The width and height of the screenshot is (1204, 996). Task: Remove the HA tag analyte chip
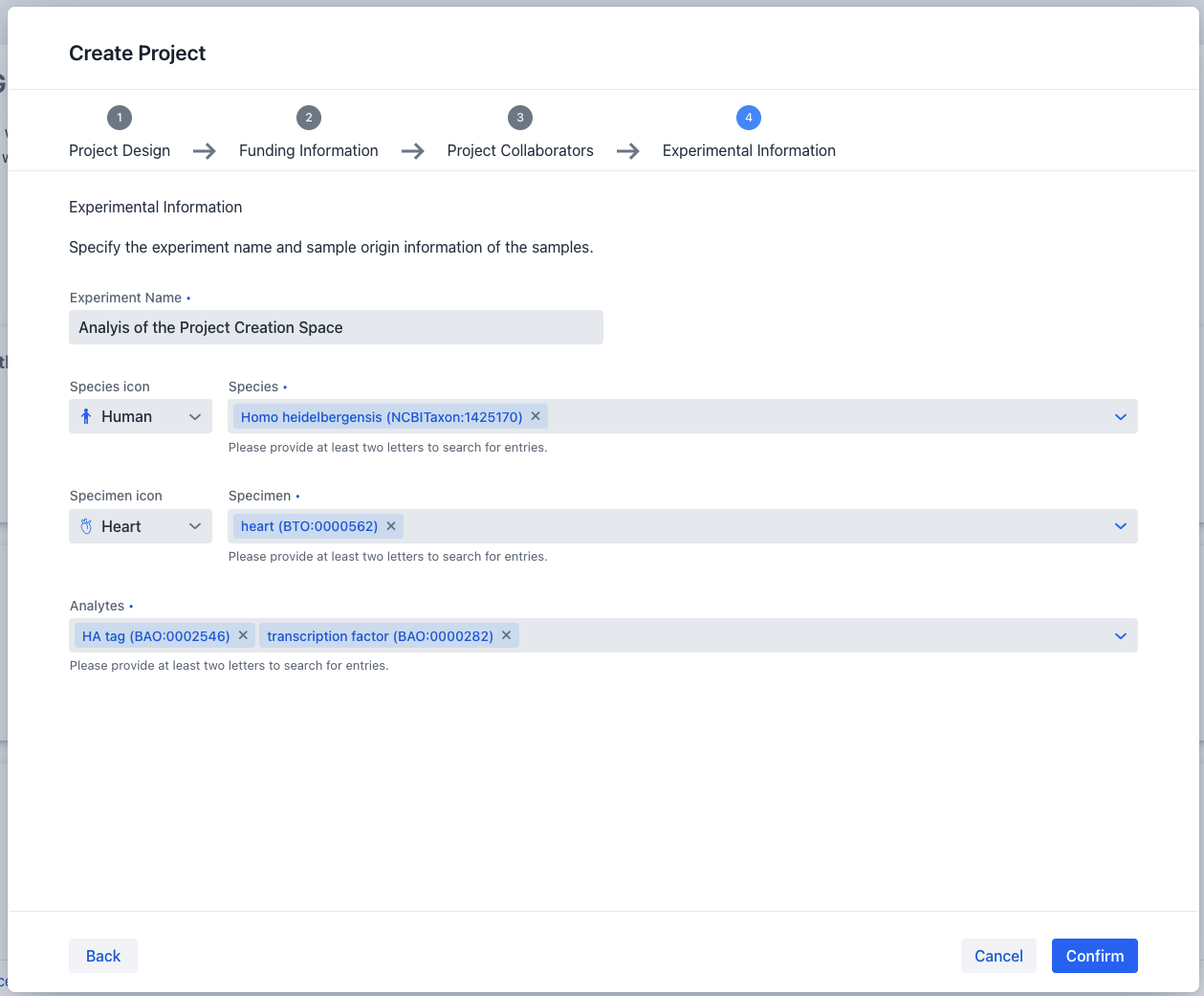243,635
